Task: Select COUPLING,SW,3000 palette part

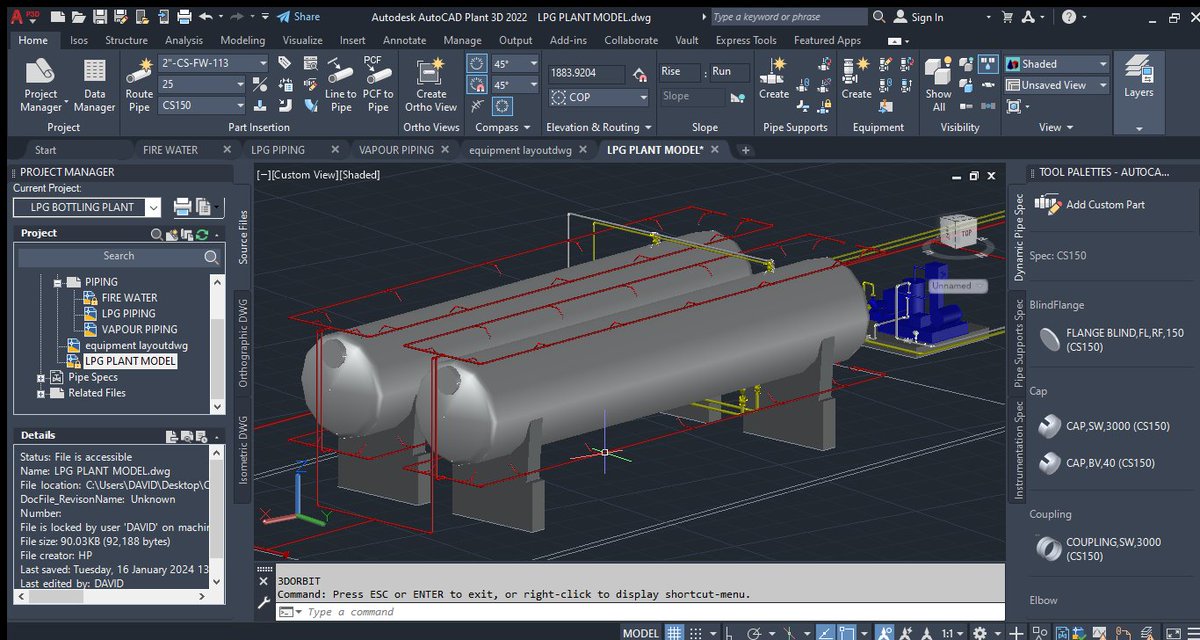Action: pyautogui.click(x=1099, y=549)
